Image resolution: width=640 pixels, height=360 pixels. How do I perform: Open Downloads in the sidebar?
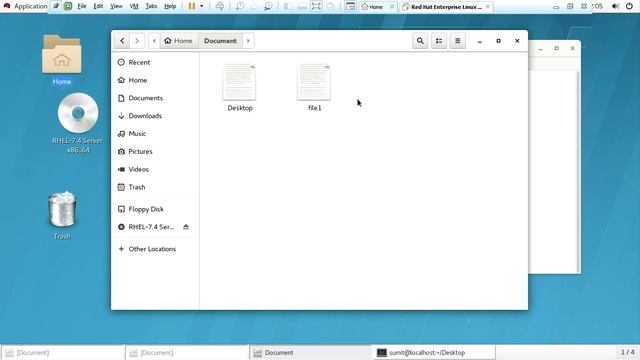pyautogui.click(x=155, y=116)
